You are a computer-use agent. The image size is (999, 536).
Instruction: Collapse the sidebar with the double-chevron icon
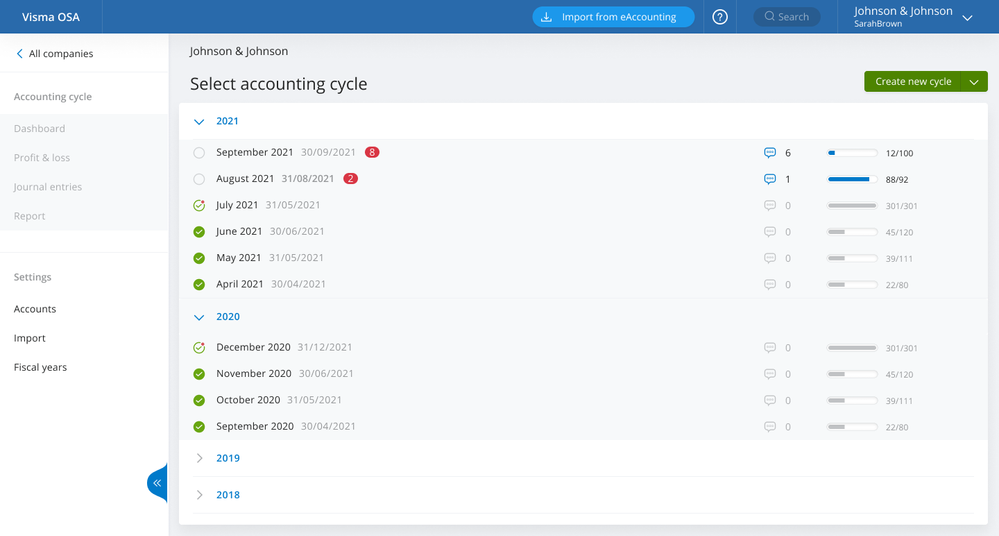tap(158, 483)
